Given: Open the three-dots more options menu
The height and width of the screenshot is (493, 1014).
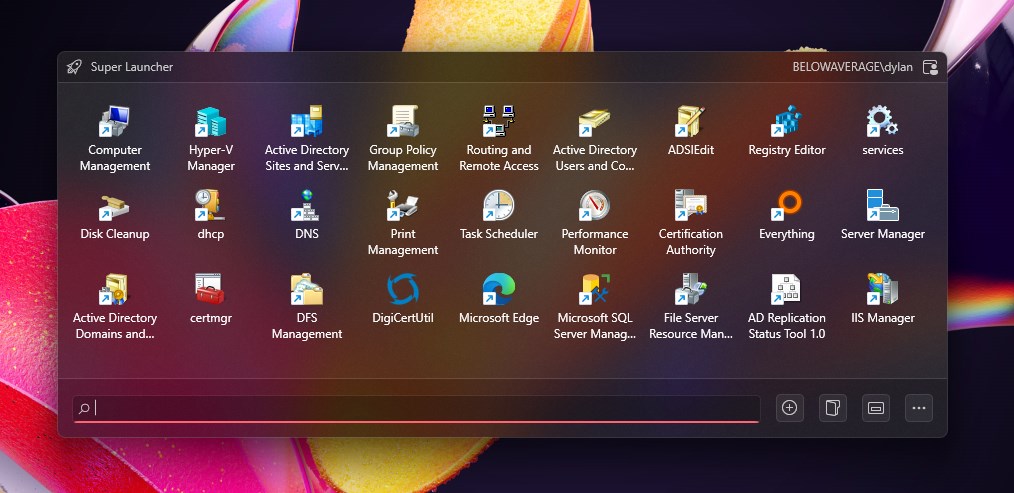Looking at the screenshot, I should (918, 408).
